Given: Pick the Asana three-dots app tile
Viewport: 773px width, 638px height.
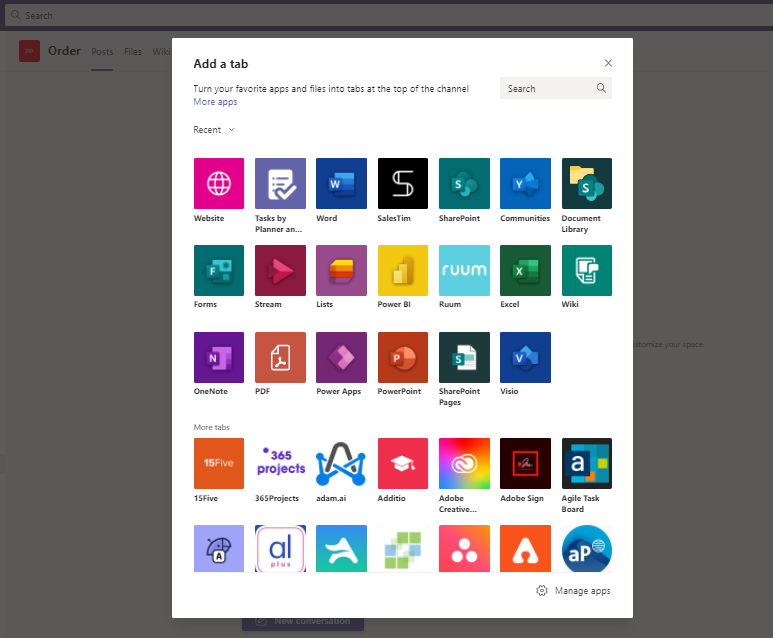Looking at the screenshot, I should (464, 548).
